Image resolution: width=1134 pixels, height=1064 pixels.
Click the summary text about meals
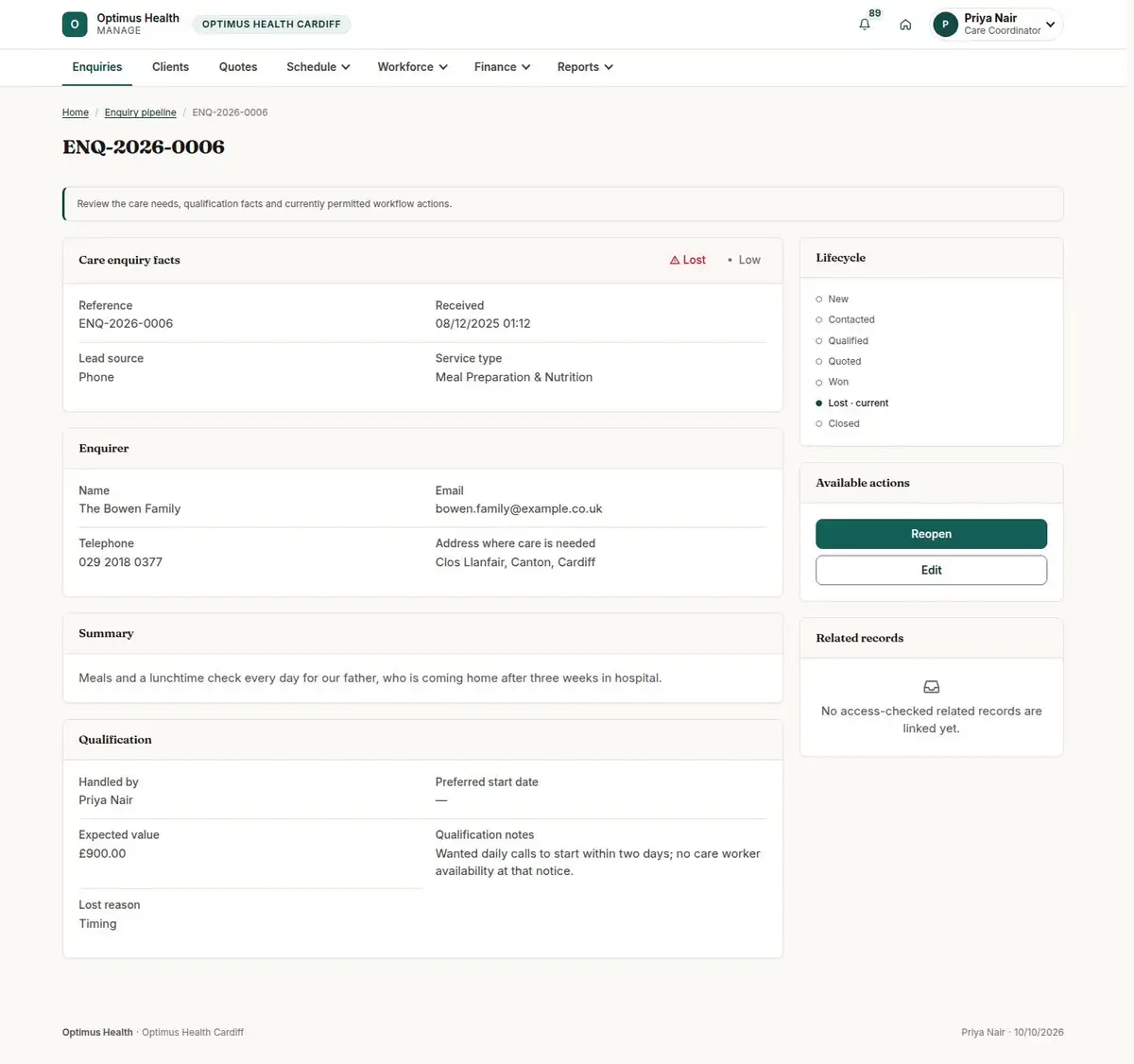pos(370,678)
